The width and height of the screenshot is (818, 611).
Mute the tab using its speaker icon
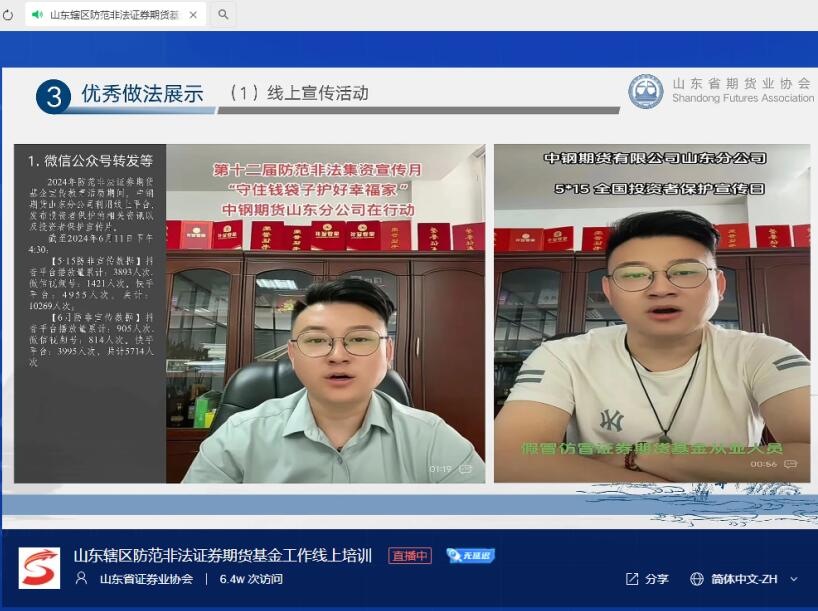38,15
